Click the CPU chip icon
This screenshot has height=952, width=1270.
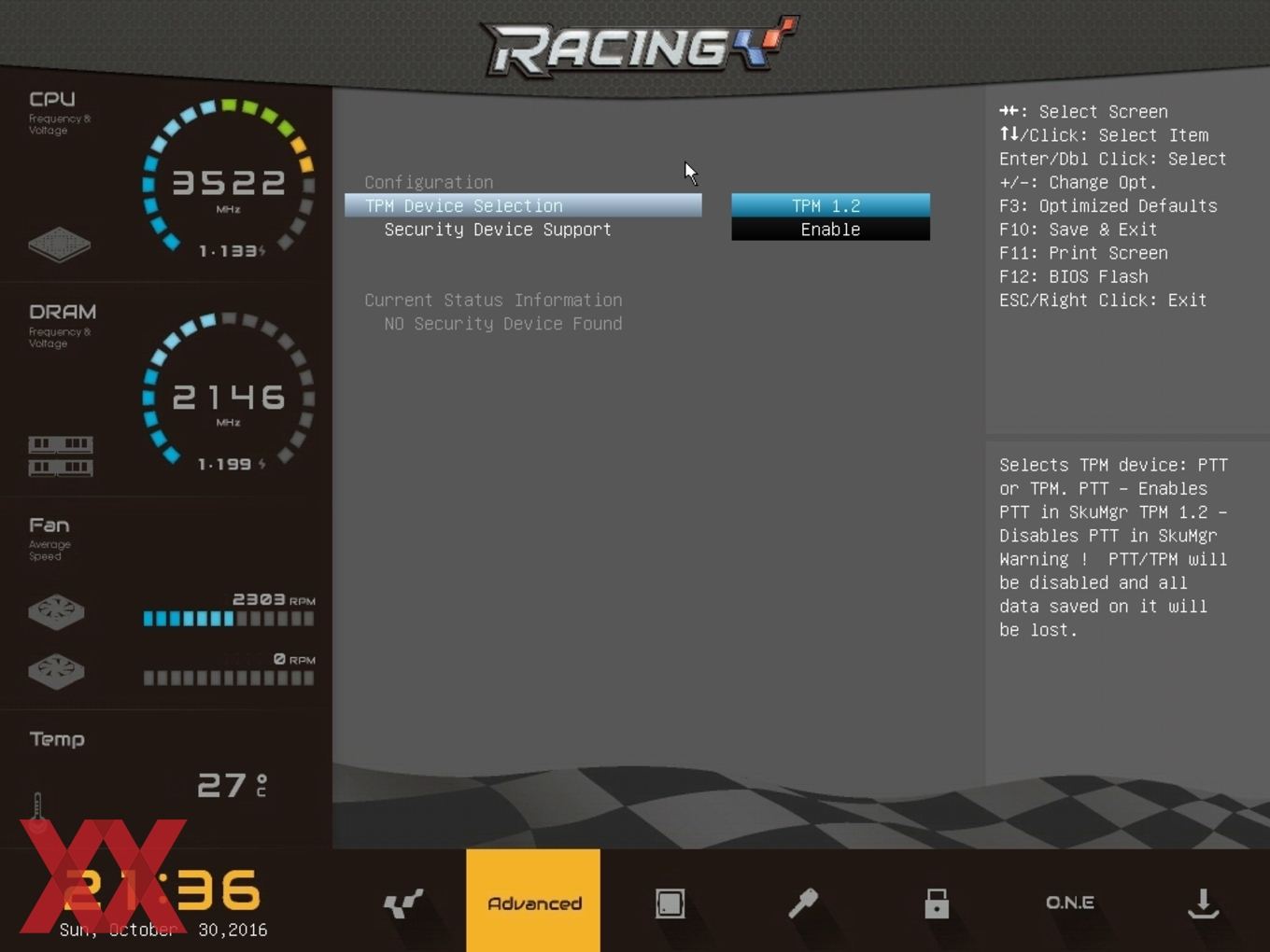coord(59,245)
